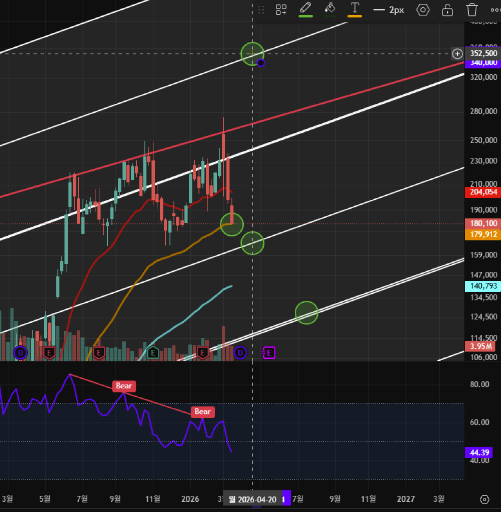Viewport: 501px width, 512px height.
Task: Click the 2027 time axis label
Action: click(406, 499)
